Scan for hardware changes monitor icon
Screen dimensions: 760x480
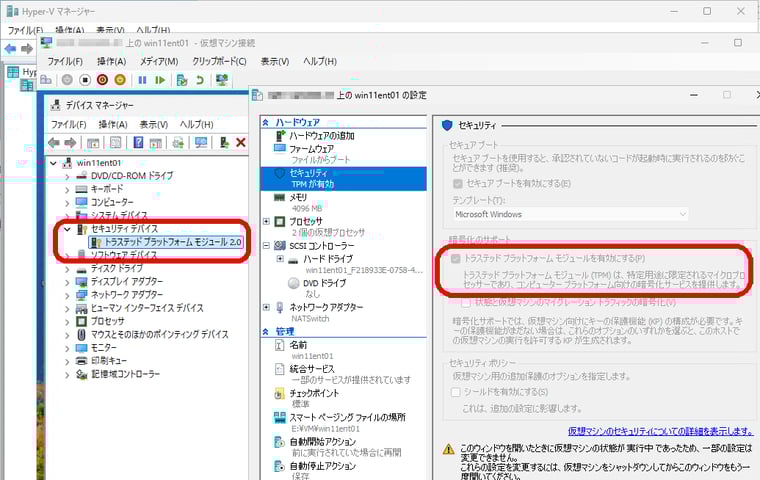tap(201, 143)
